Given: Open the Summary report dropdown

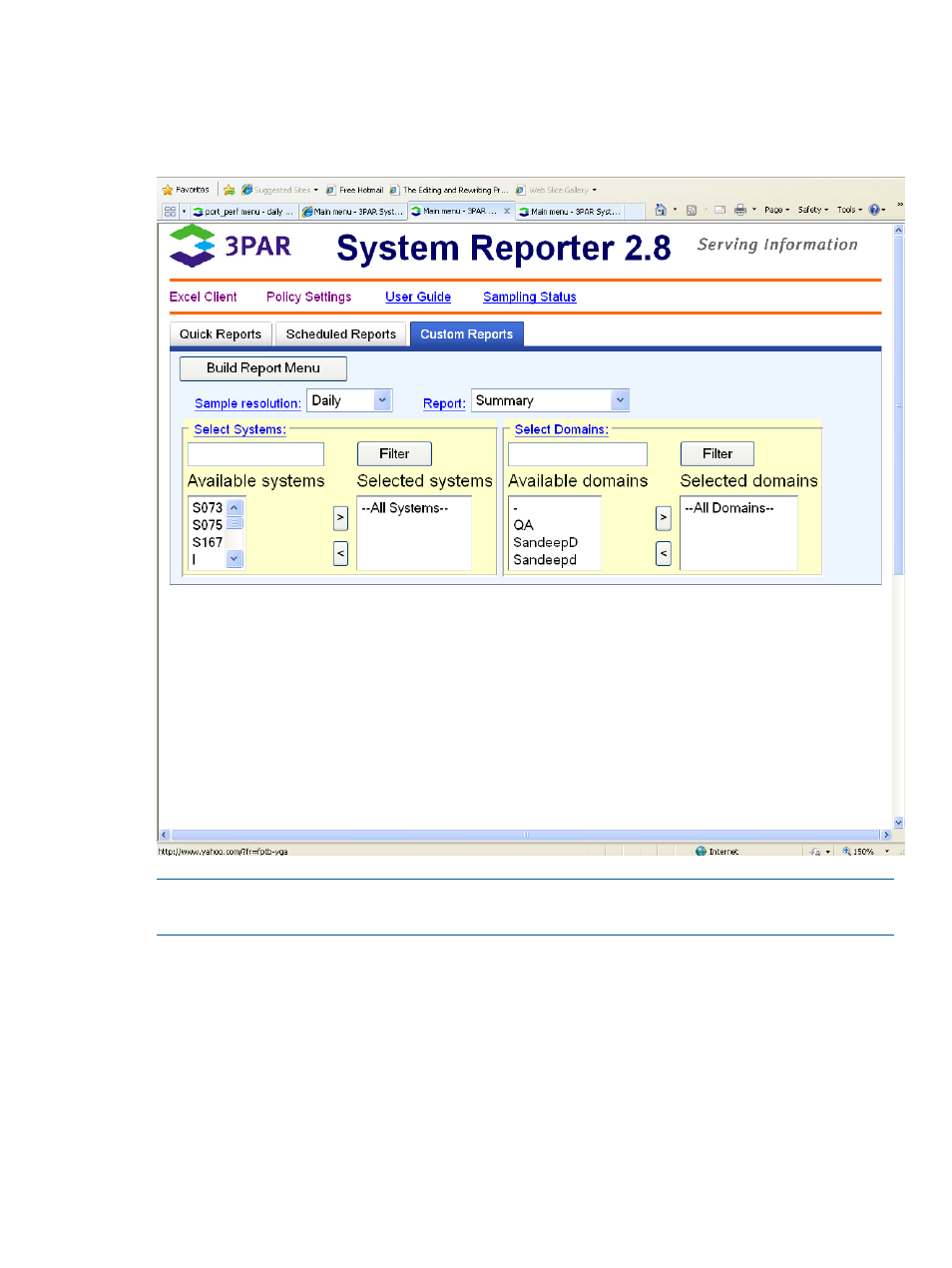Looking at the screenshot, I should tap(550, 400).
